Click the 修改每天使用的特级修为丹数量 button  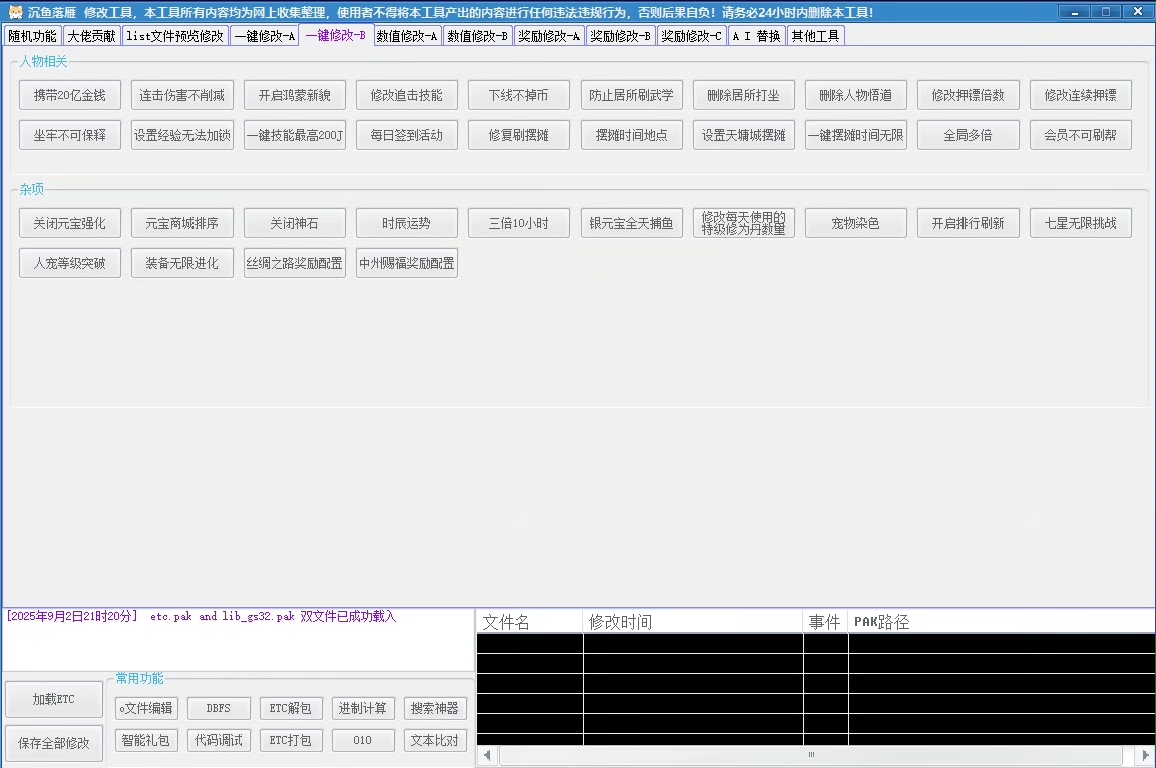[744, 223]
